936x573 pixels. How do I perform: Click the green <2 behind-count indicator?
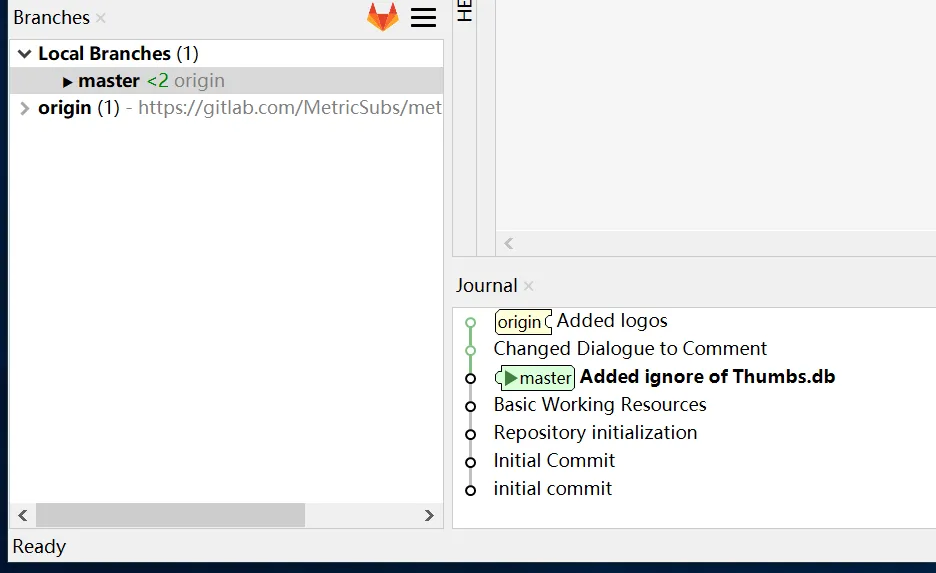coord(158,81)
